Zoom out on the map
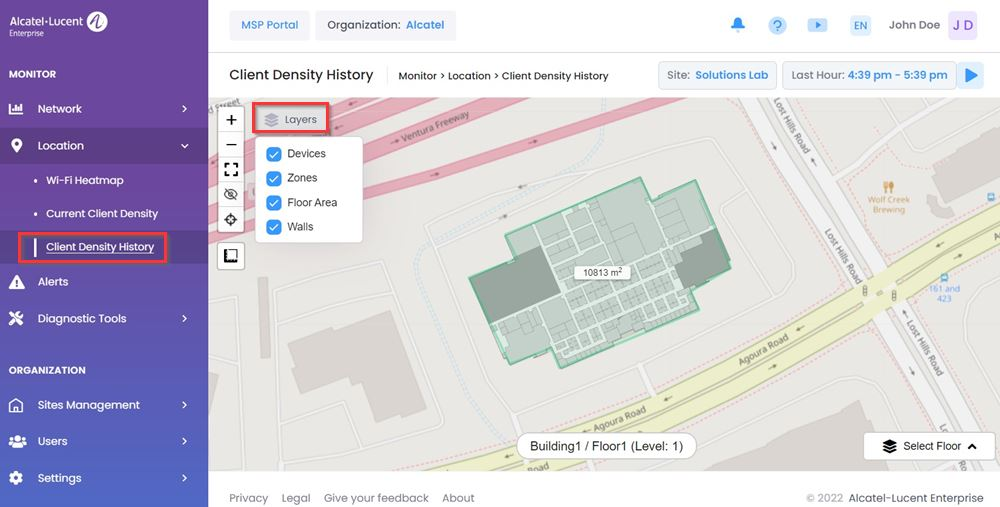The width and height of the screenshot is (1000, 507). [x=231, y=145]
